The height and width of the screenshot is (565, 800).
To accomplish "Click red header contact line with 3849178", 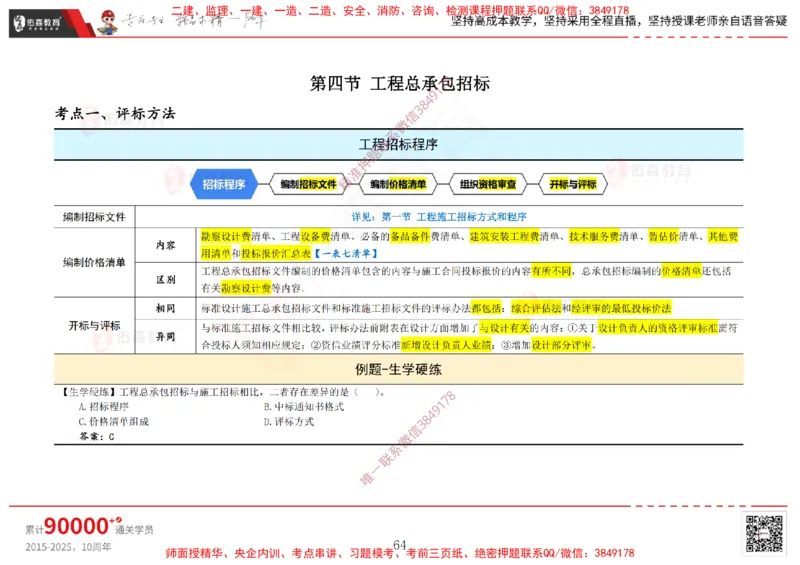I will tap(401, 11).
